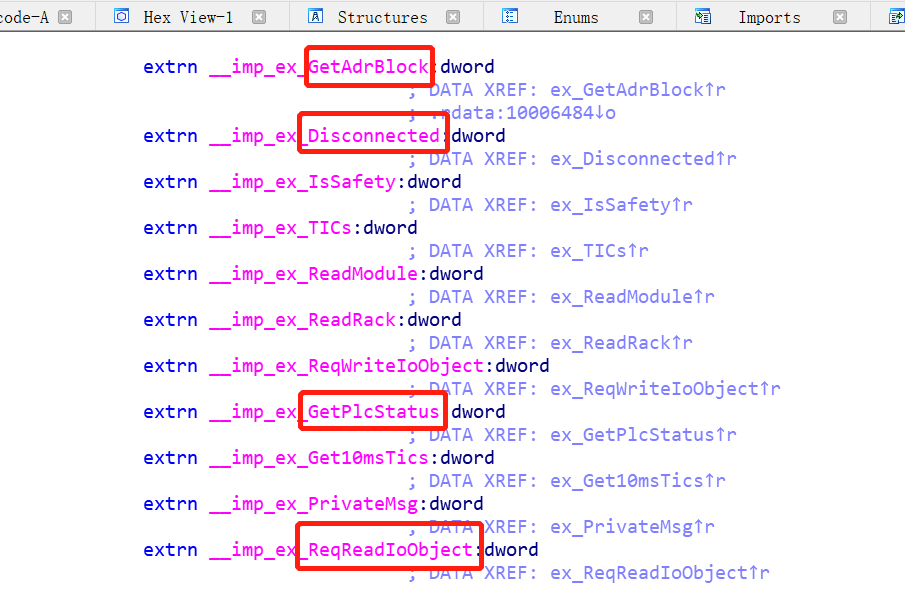905x609 pixels.
Task: Follow the ex_ReqWriteIoObject↑r cross reference
Action: [665, 389]
